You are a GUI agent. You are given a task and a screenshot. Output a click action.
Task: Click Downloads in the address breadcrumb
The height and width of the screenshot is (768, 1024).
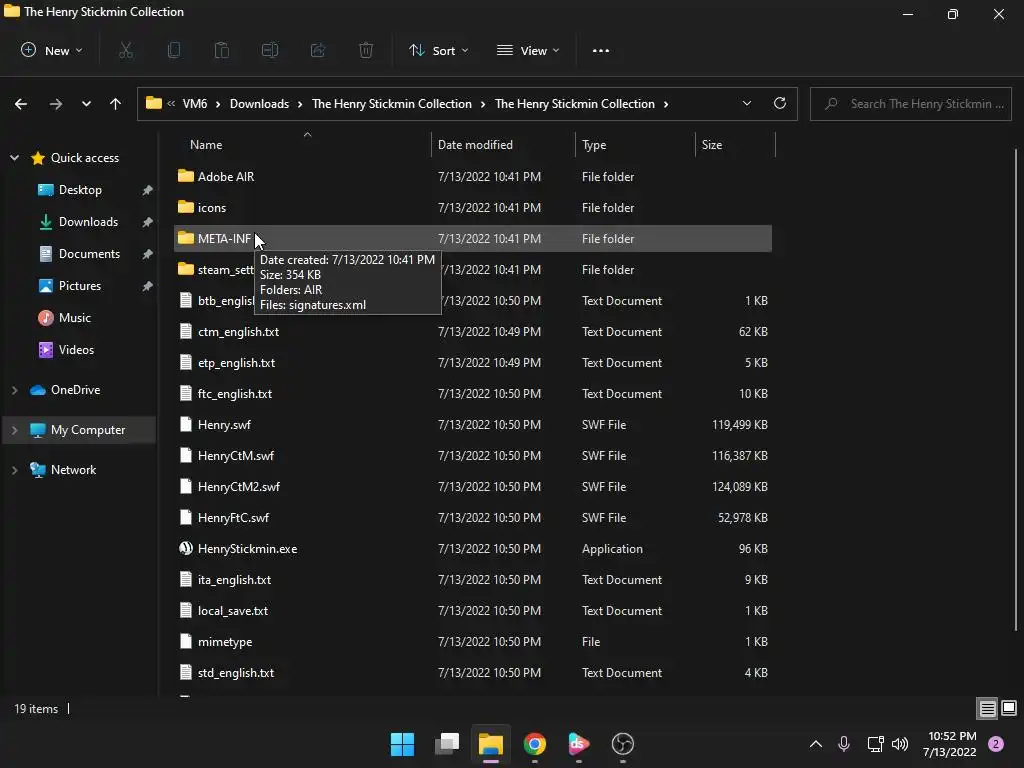pos(259,104)
